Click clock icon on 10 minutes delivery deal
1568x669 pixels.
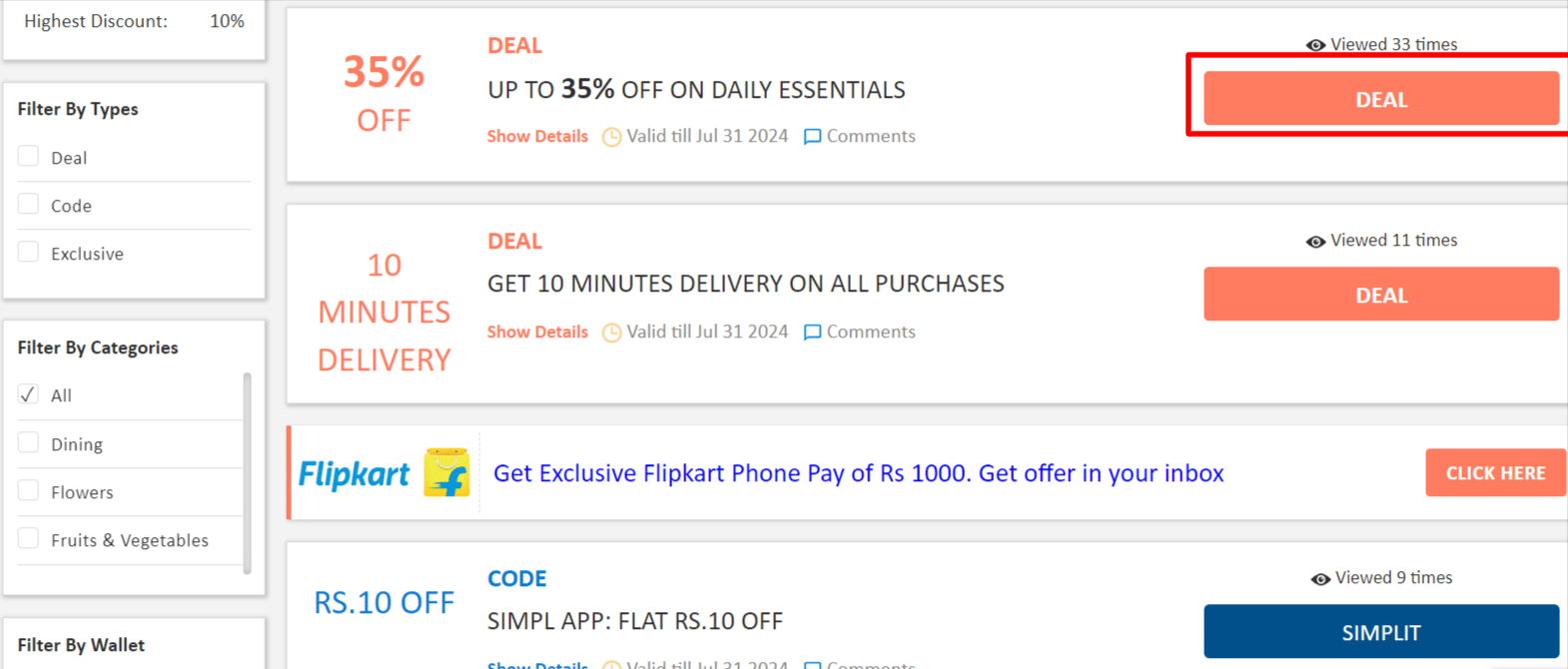pos(611,333)
